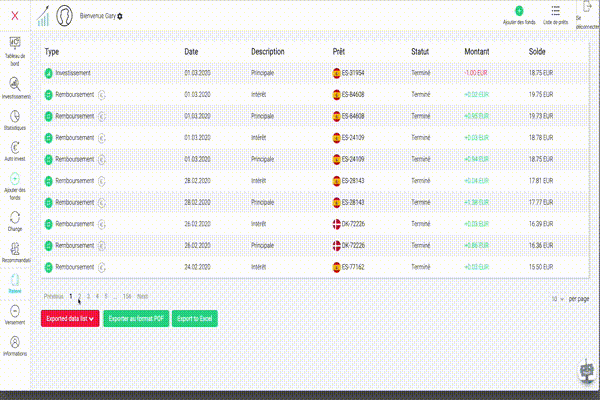Click Exporter au format PDF button

click(135, 318)
